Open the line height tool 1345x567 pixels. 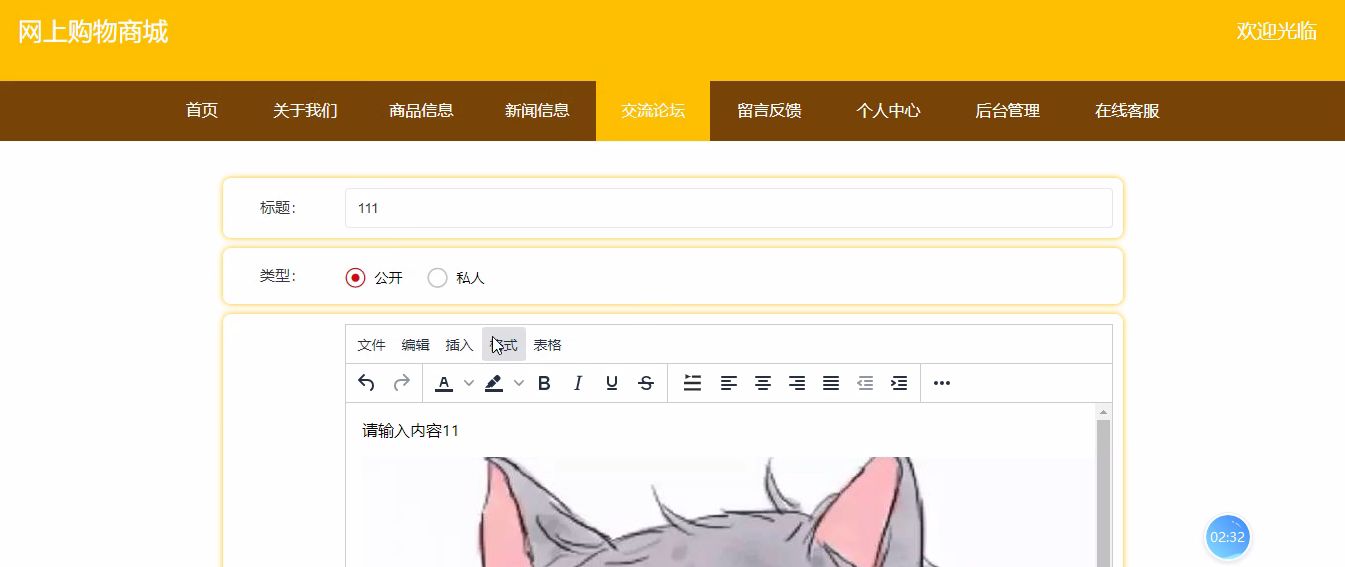[x=692, y=383]
